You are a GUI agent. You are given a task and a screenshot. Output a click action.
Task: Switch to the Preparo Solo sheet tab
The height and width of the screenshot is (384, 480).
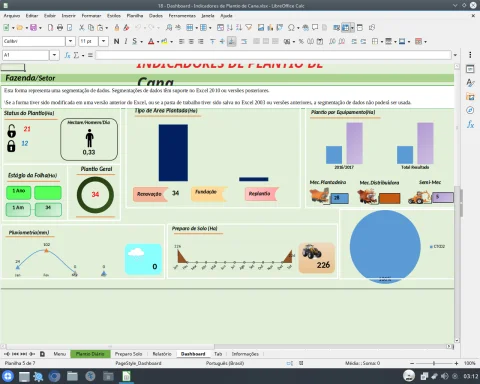(x=128, y=354)
